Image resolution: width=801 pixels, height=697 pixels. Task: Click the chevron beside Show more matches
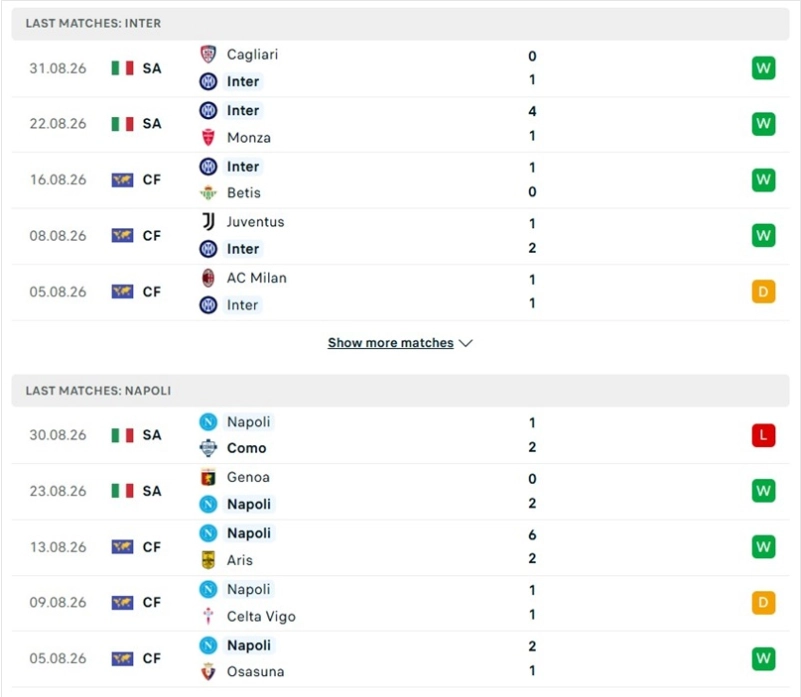(465, 343)
